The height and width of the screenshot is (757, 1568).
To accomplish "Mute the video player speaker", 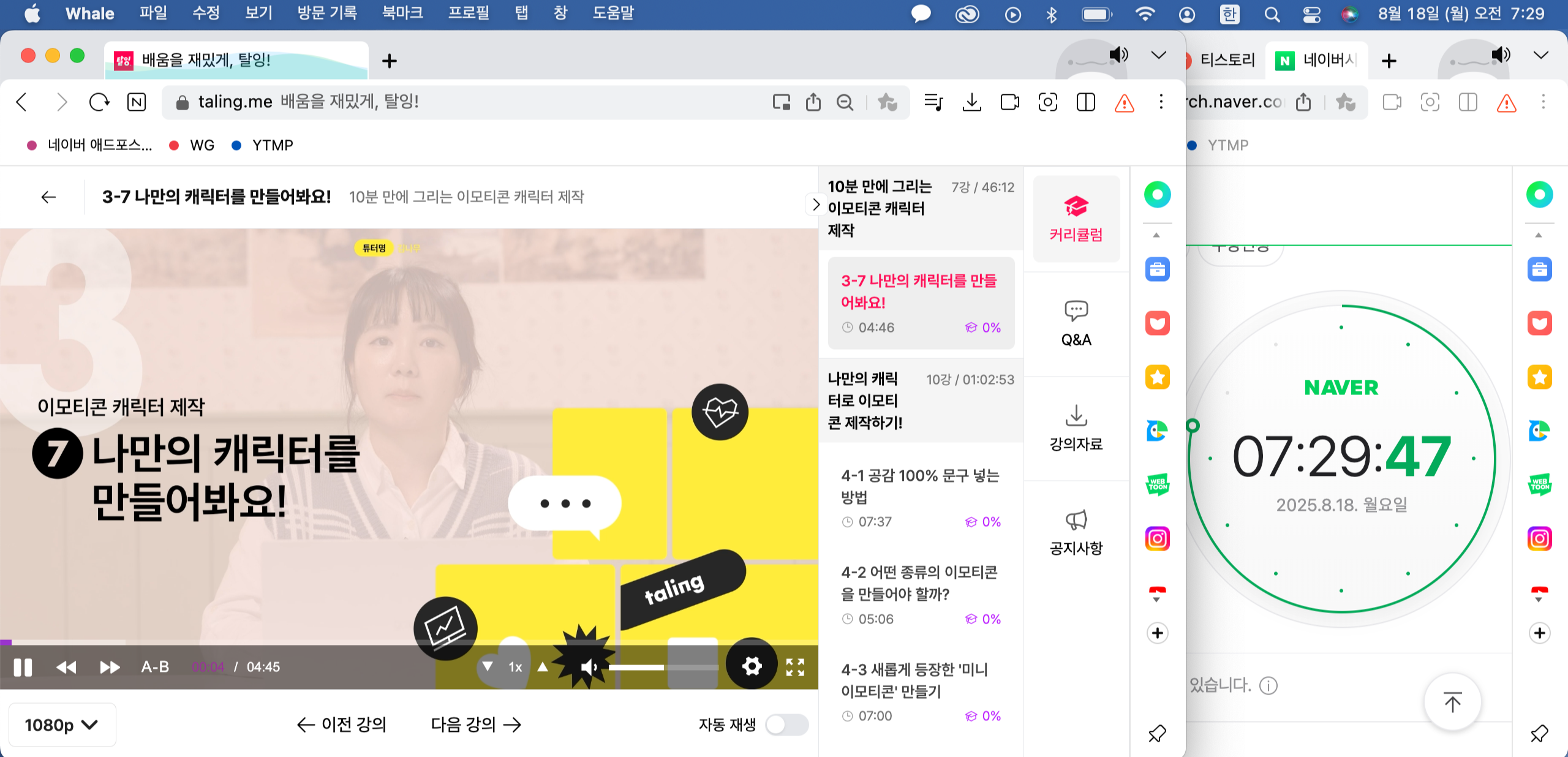I will [x=589, y=667].
